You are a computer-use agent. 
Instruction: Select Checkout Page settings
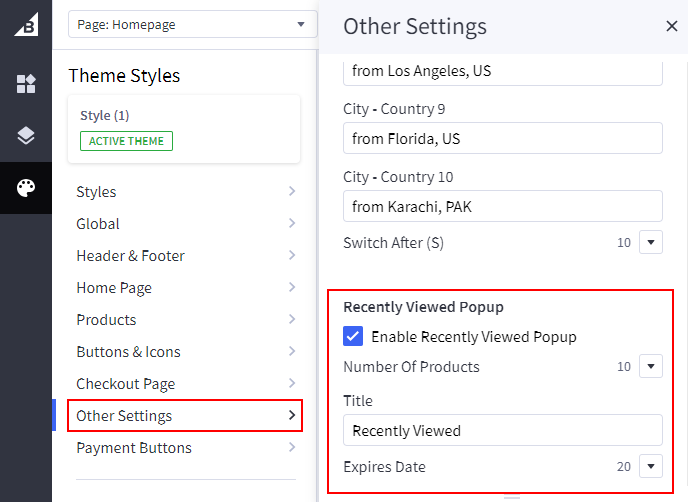point(185,384)
